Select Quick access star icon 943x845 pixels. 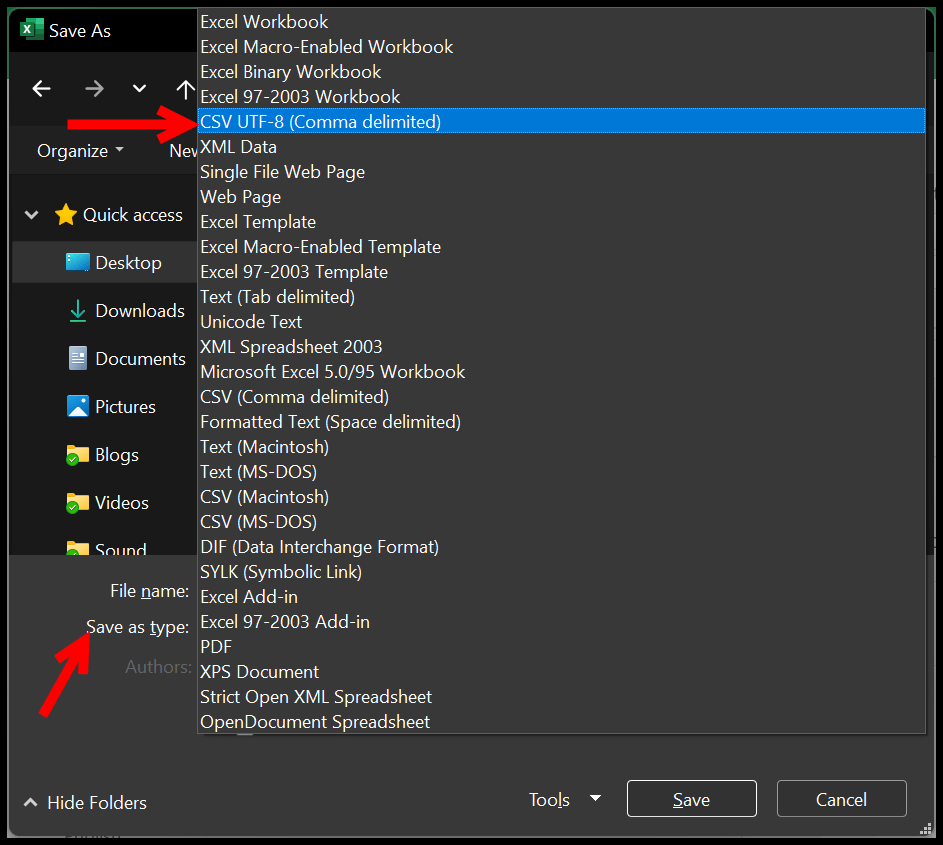66,215
